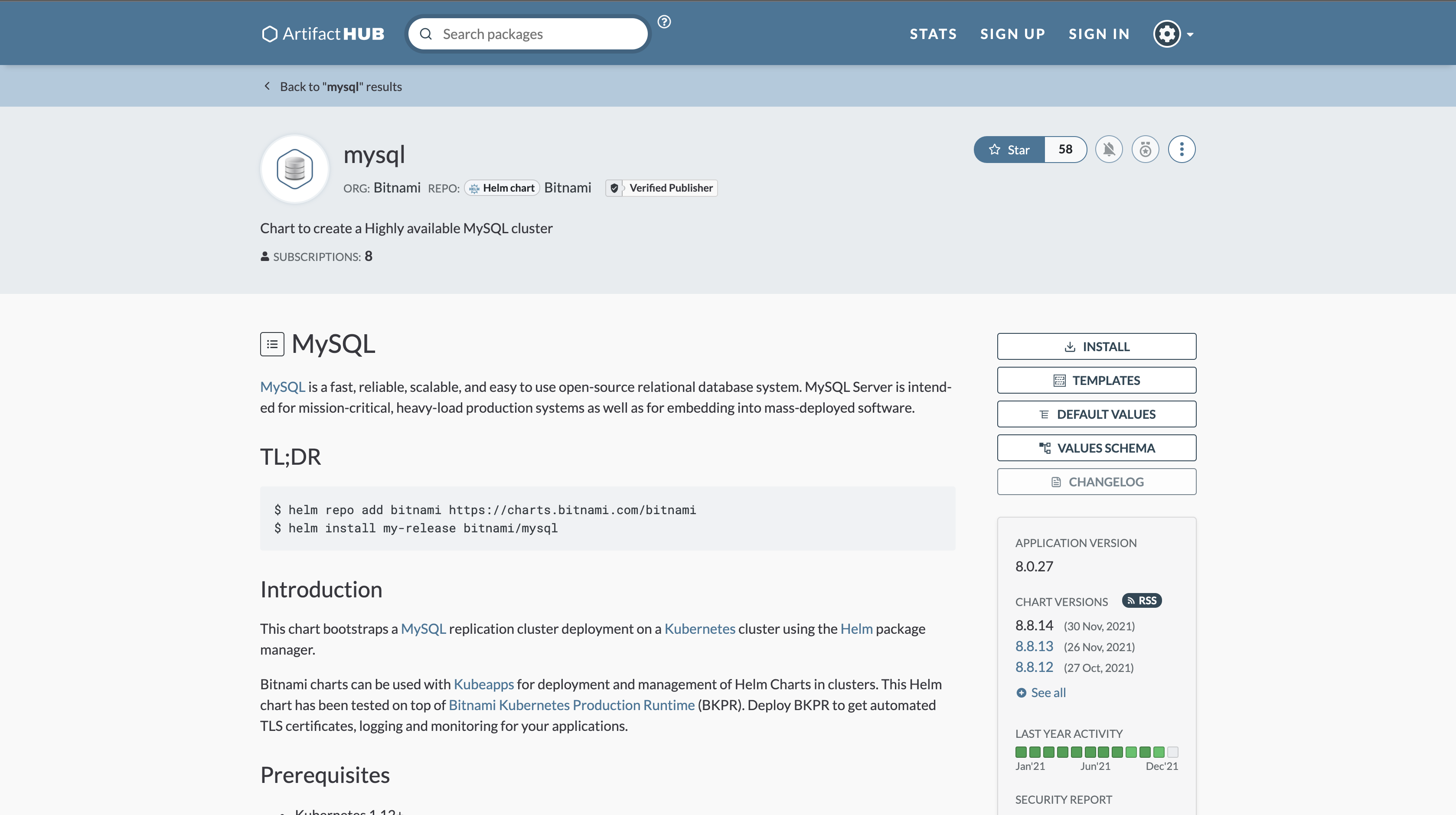Image resolution: width=1456 pixels, height=815 pixels.
Task: Click the SUBSCRIPTIONS: 8 text
Action: [x=323, y=257]
